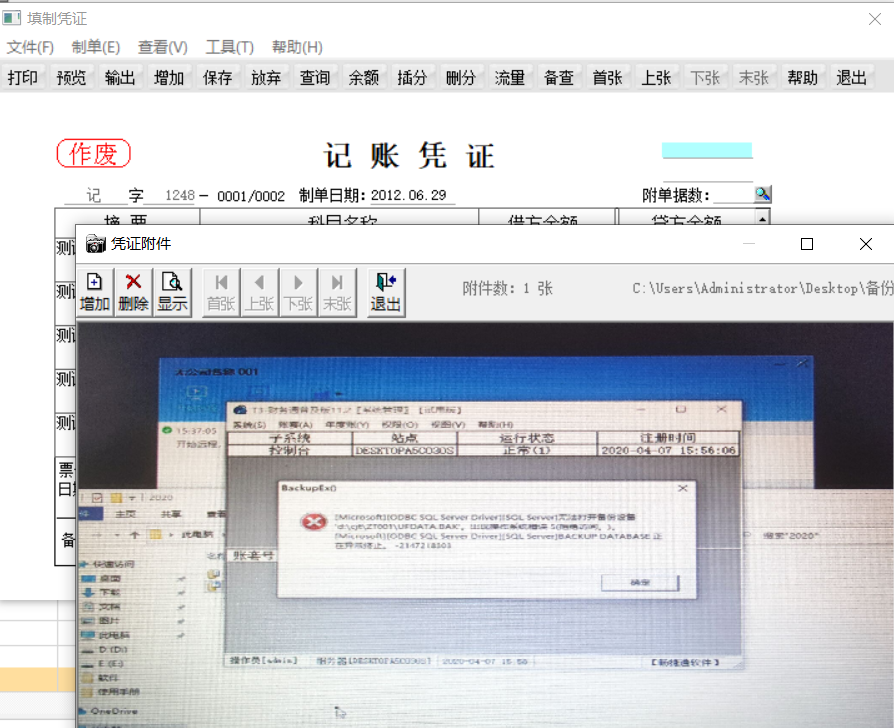Click the 附件数: 1 张 label
The height and width of the screenshot is (728, 894).
click(507, 288)
